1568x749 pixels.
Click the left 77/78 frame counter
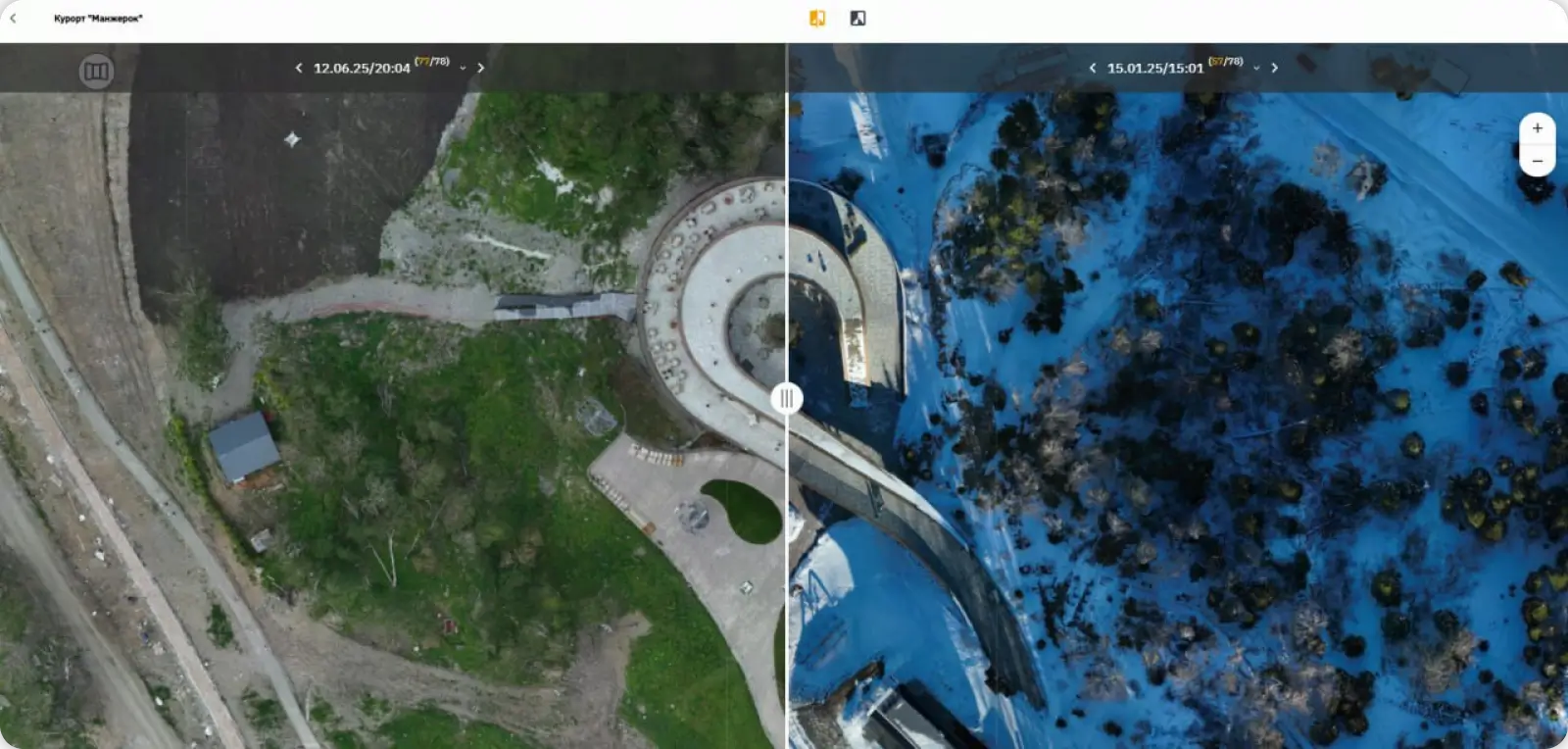pyautogui.click(x=432, y=62)
